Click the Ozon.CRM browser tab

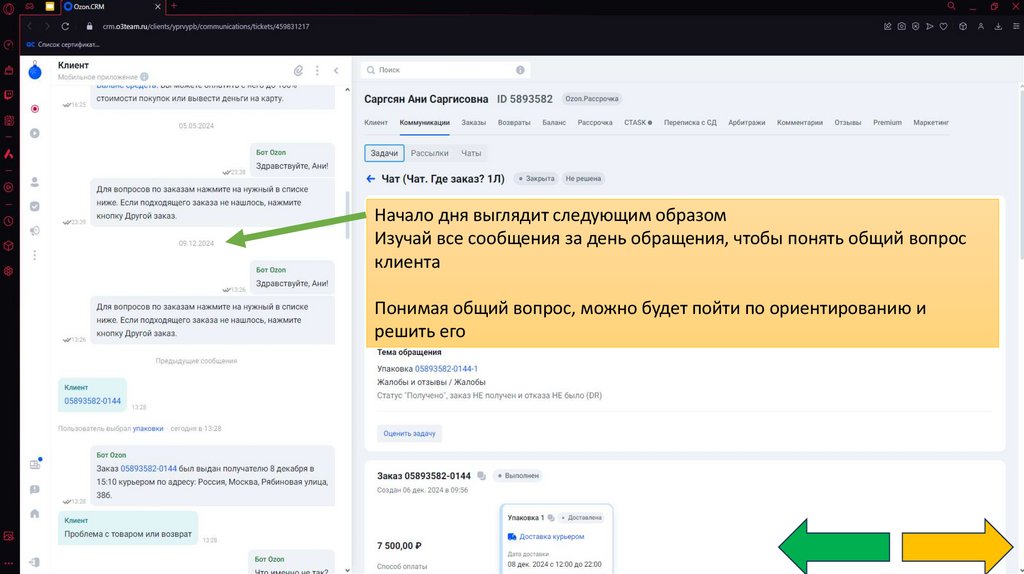point(112,7)
